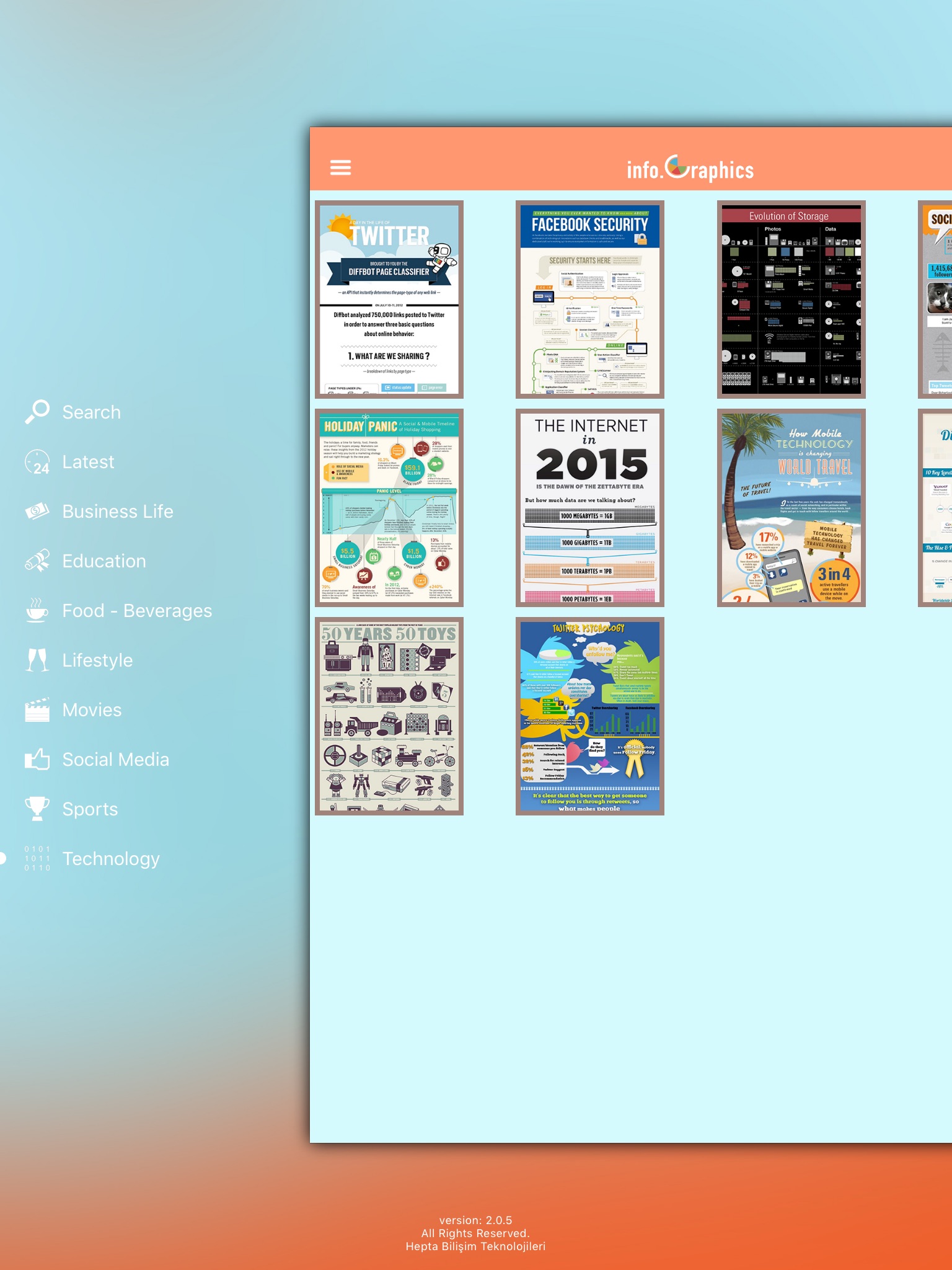Screen dimensions: 952x1270
Task: Tap the hamburger menu icon
Action: (340, 167)
